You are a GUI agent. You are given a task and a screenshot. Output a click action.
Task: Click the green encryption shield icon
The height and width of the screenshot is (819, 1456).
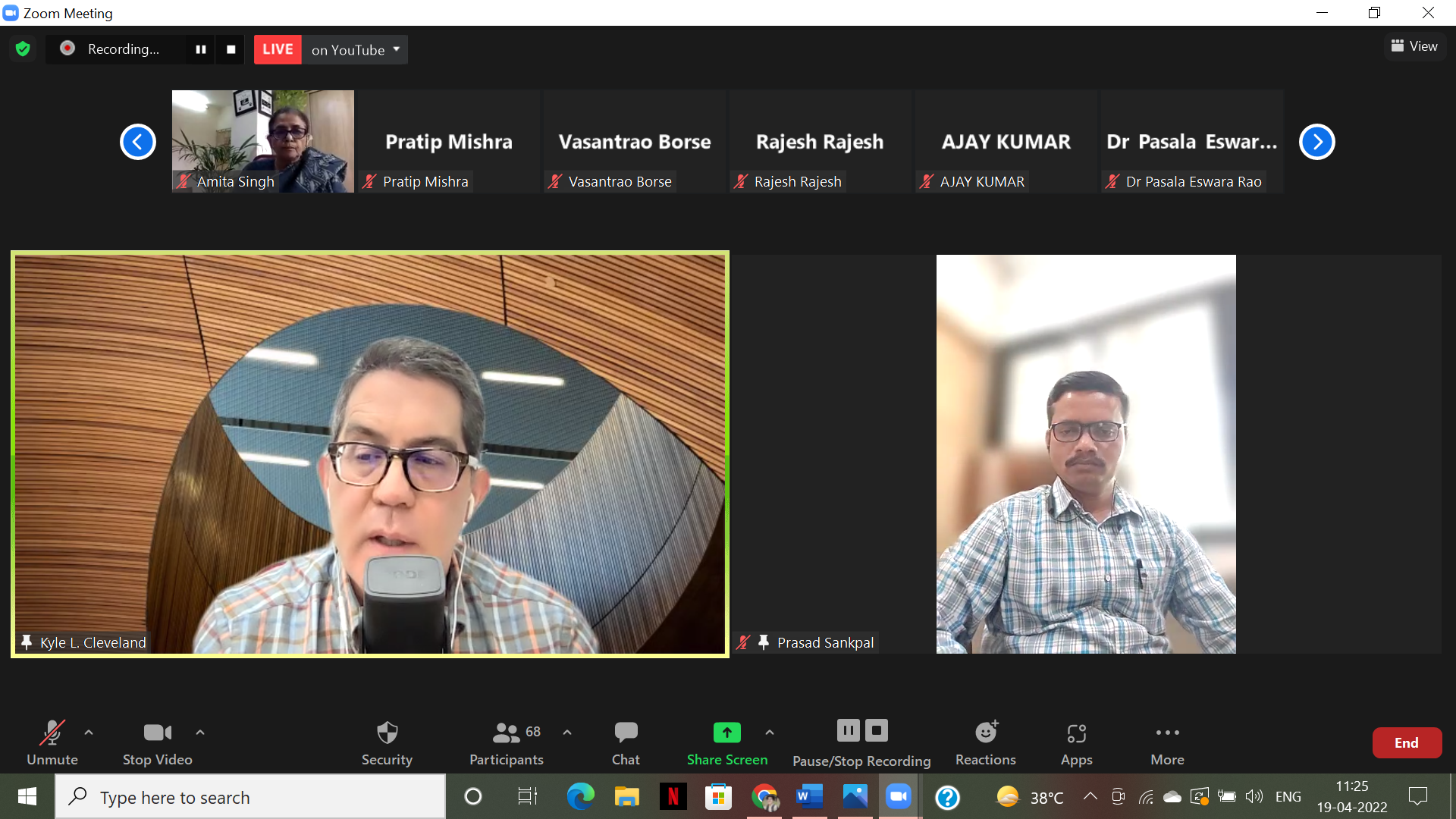coord(23,49)
